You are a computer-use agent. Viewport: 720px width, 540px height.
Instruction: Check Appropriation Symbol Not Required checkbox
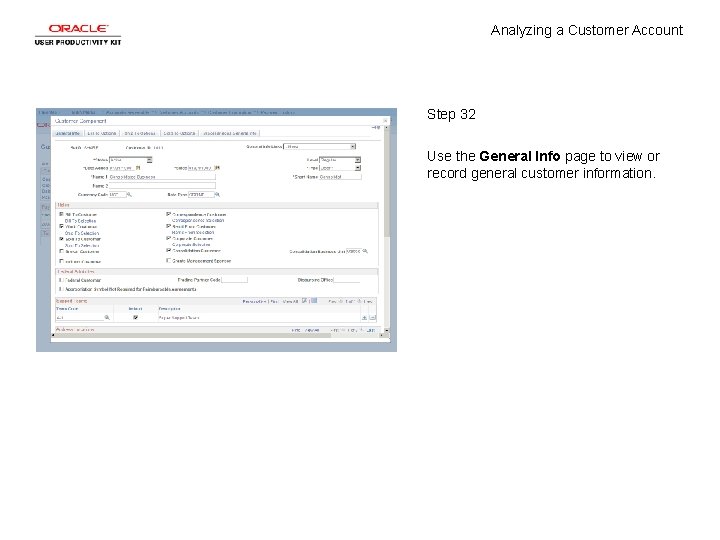click(62, 289)
